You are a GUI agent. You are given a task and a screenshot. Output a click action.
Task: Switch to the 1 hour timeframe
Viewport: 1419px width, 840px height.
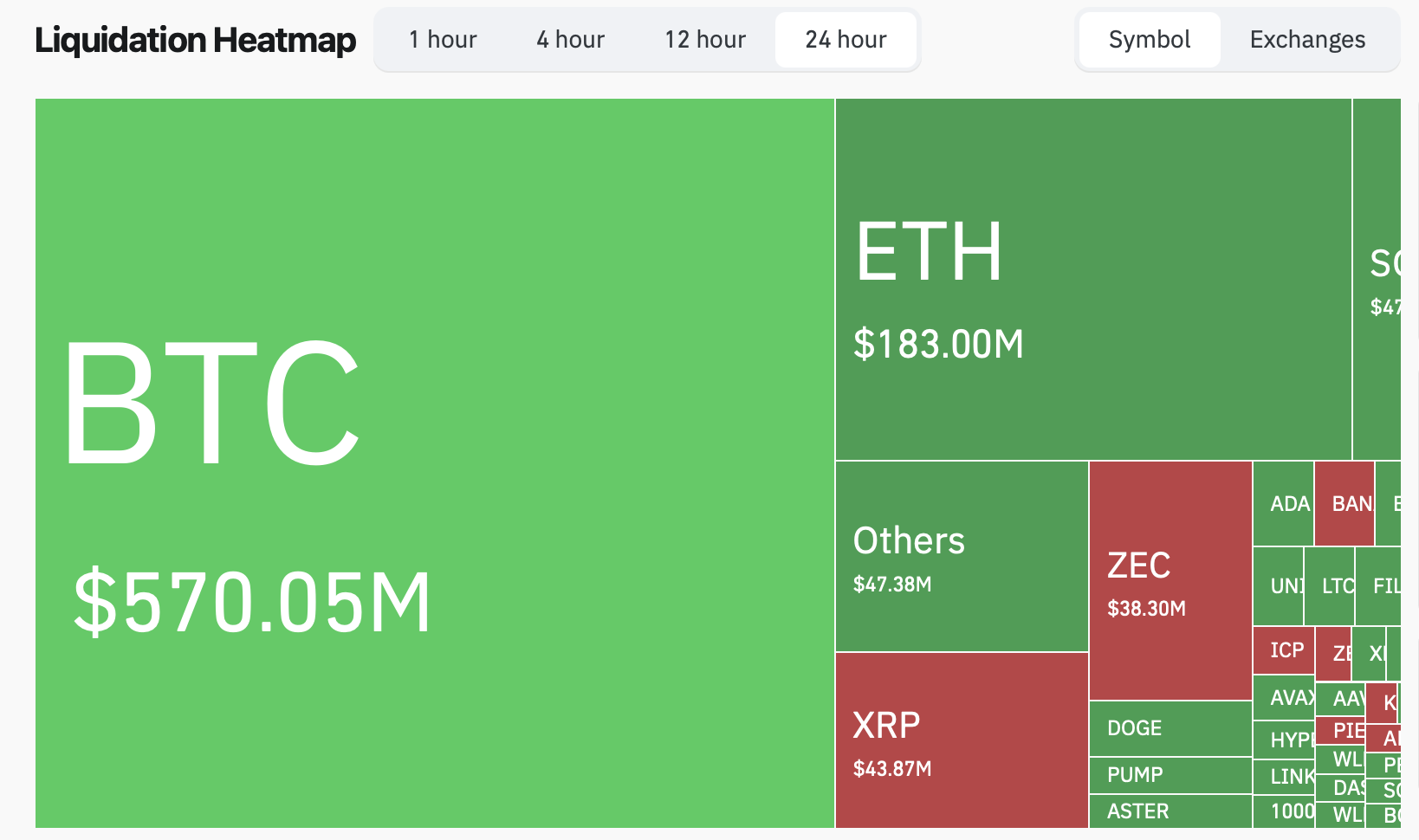pos(443,40)
